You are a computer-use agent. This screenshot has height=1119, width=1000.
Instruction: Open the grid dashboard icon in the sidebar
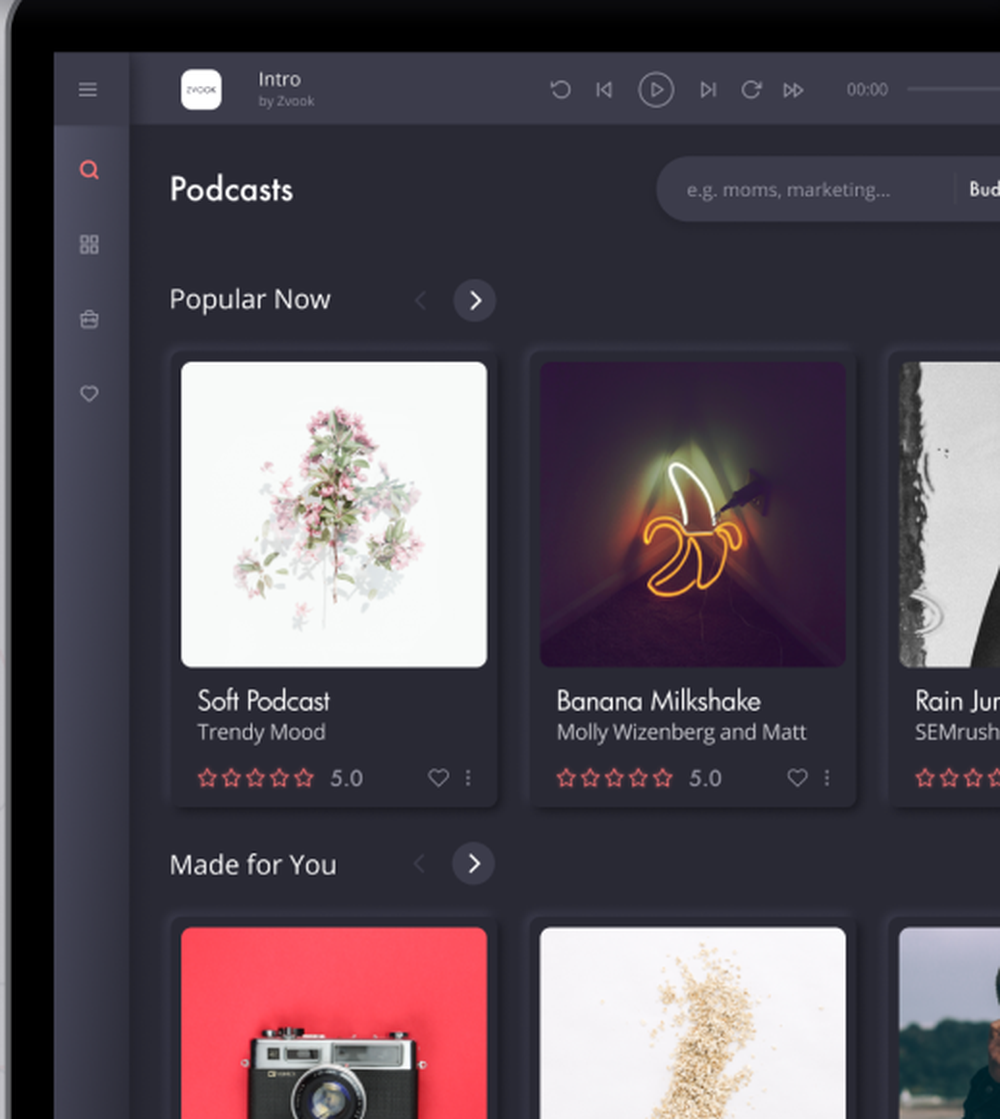(x=89, y=244)
